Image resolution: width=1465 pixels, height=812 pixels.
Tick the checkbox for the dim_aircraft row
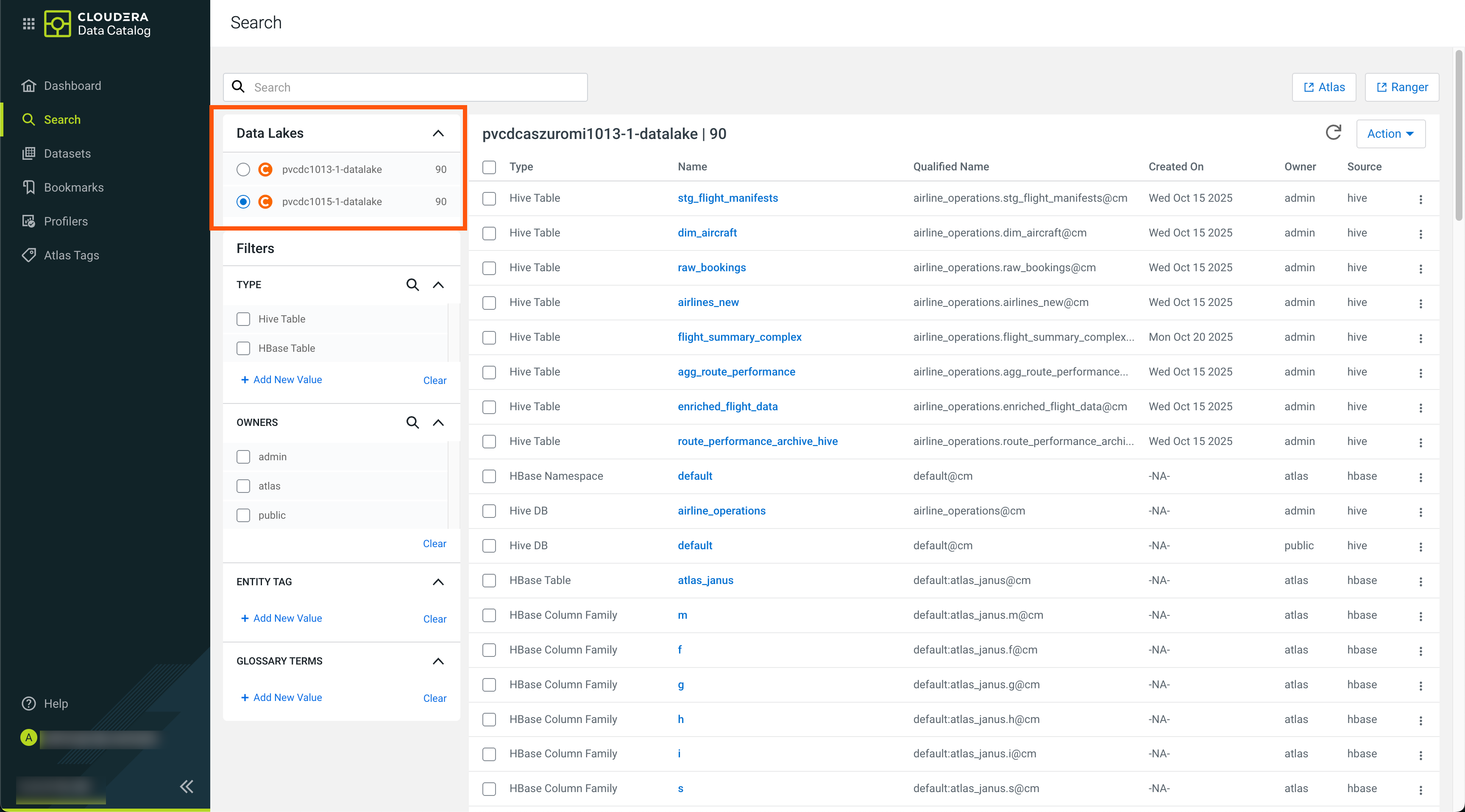489,233
